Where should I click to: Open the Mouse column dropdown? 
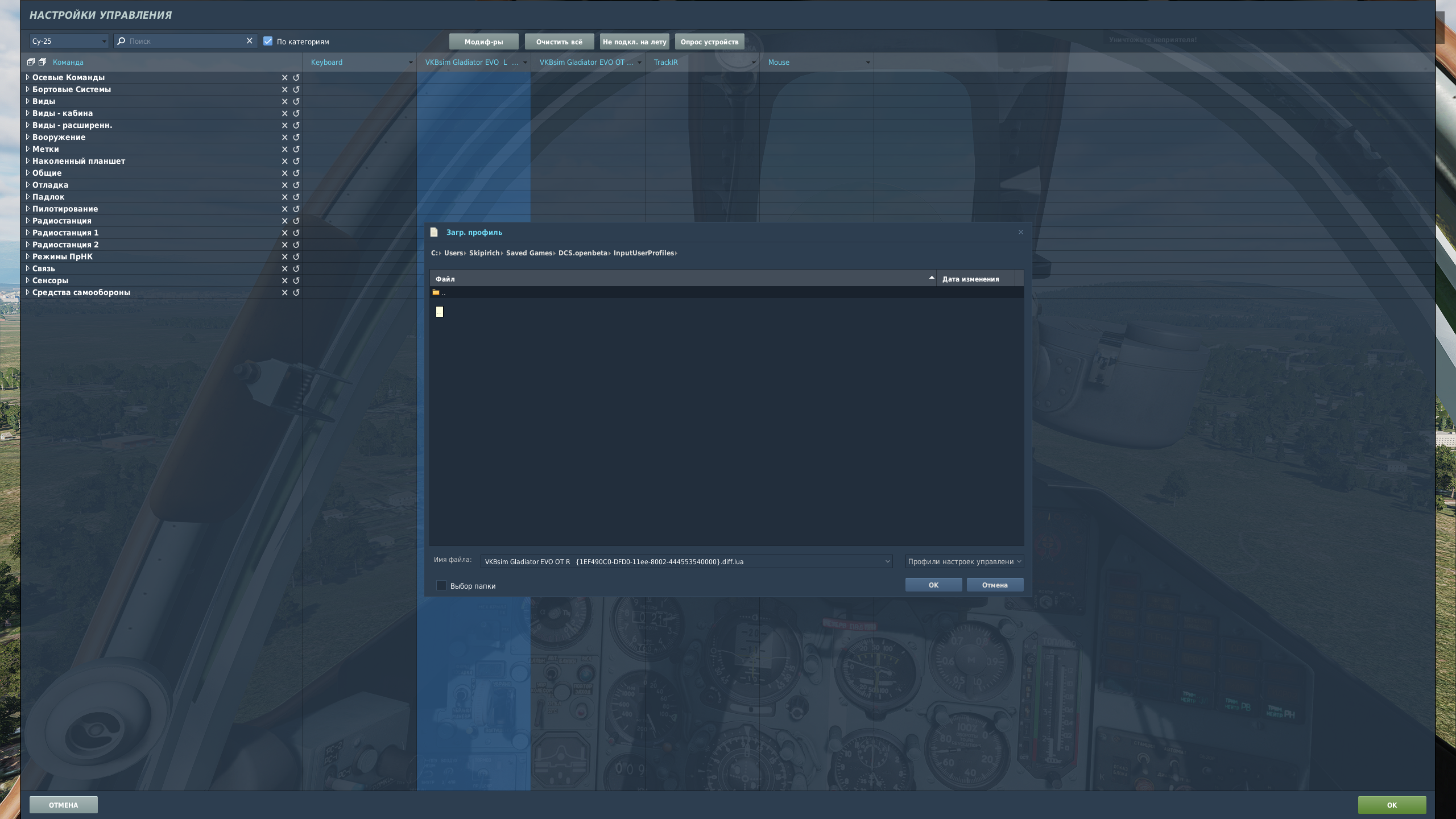(x=867, y=63)
